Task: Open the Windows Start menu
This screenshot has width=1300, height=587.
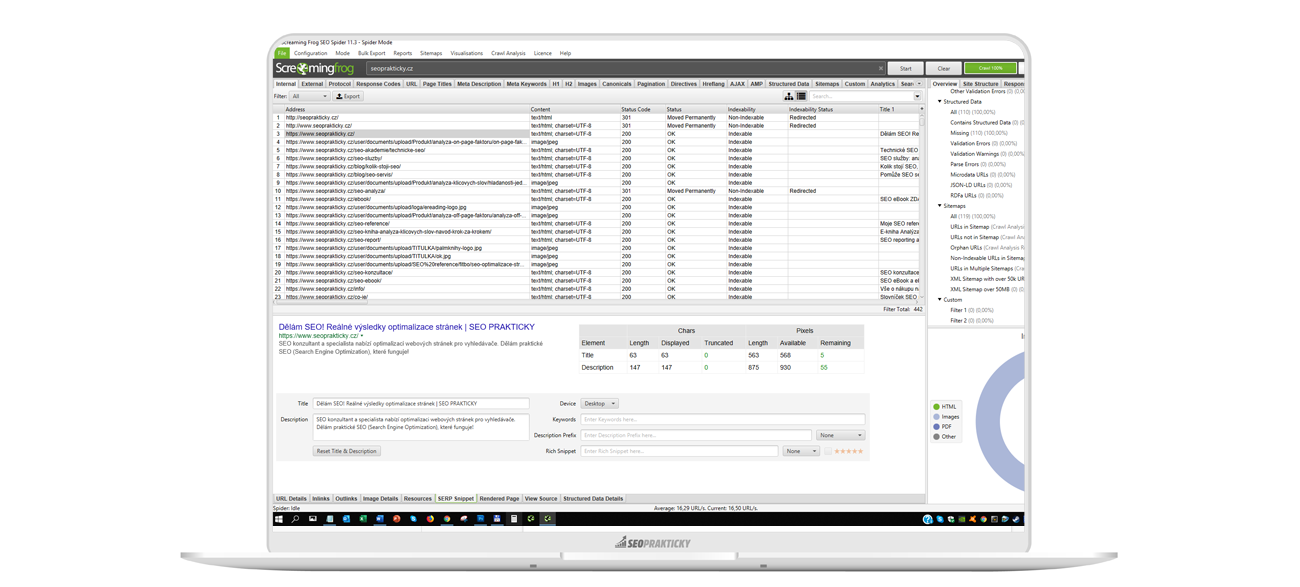Action: pos(279,519)
